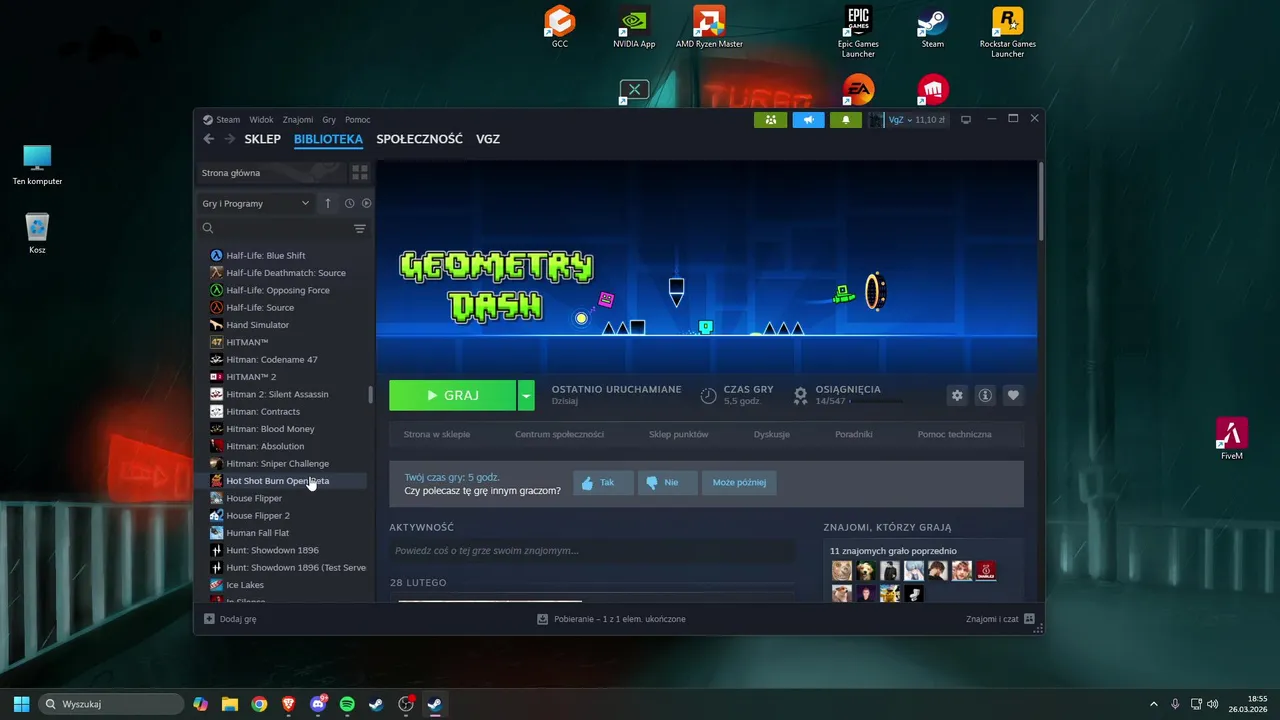Go forward with the right arrow
The image size is (1280, 720).
[230, 139]
